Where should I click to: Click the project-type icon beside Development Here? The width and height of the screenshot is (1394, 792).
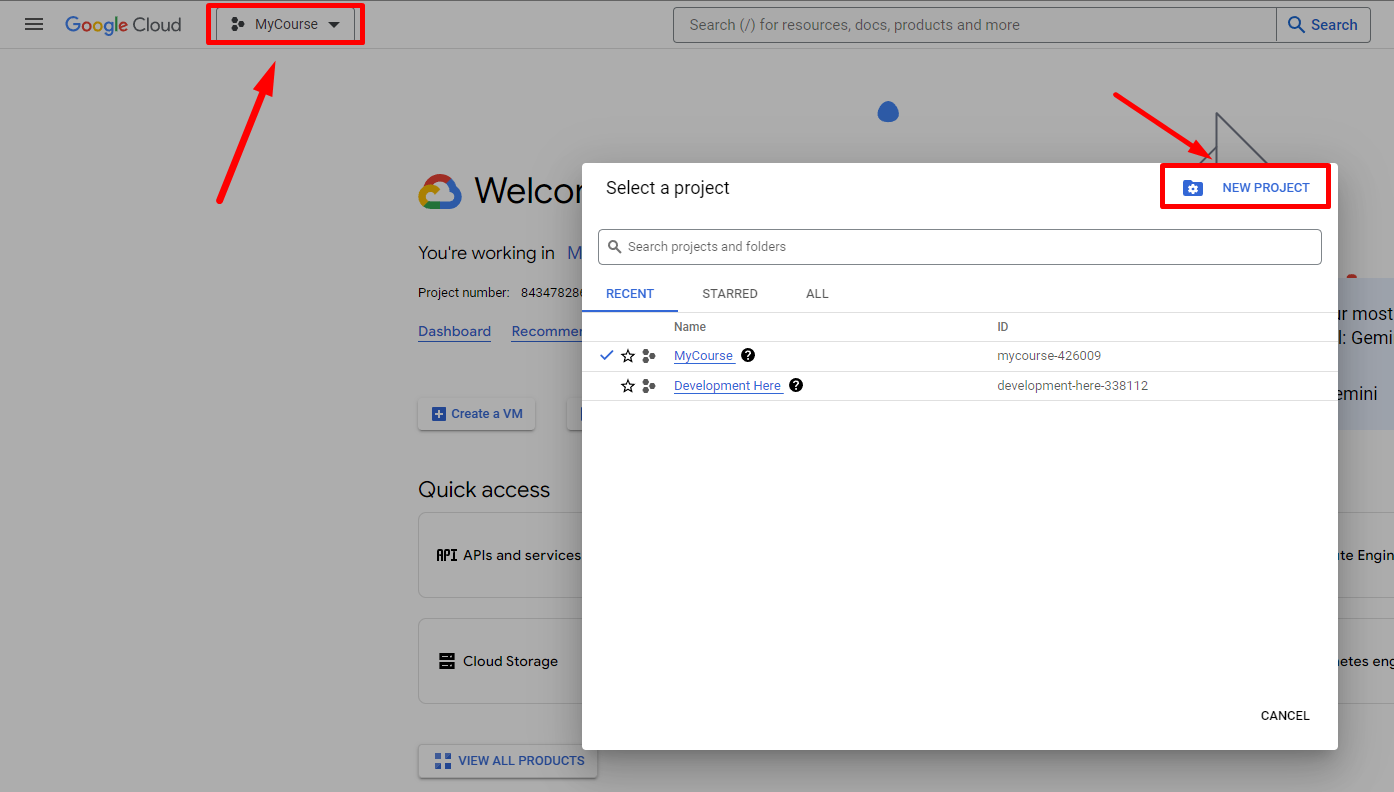click(649, 386)
